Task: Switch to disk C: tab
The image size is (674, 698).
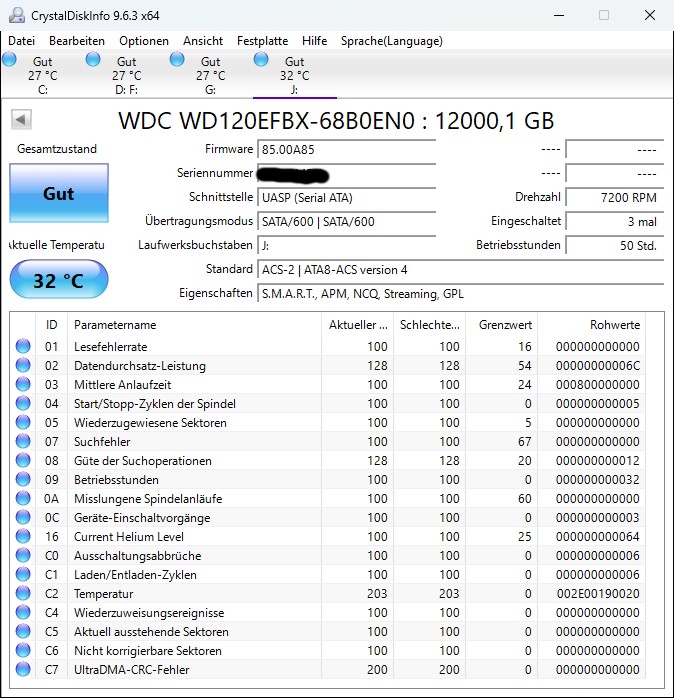Action: click(x=43, y=74)
